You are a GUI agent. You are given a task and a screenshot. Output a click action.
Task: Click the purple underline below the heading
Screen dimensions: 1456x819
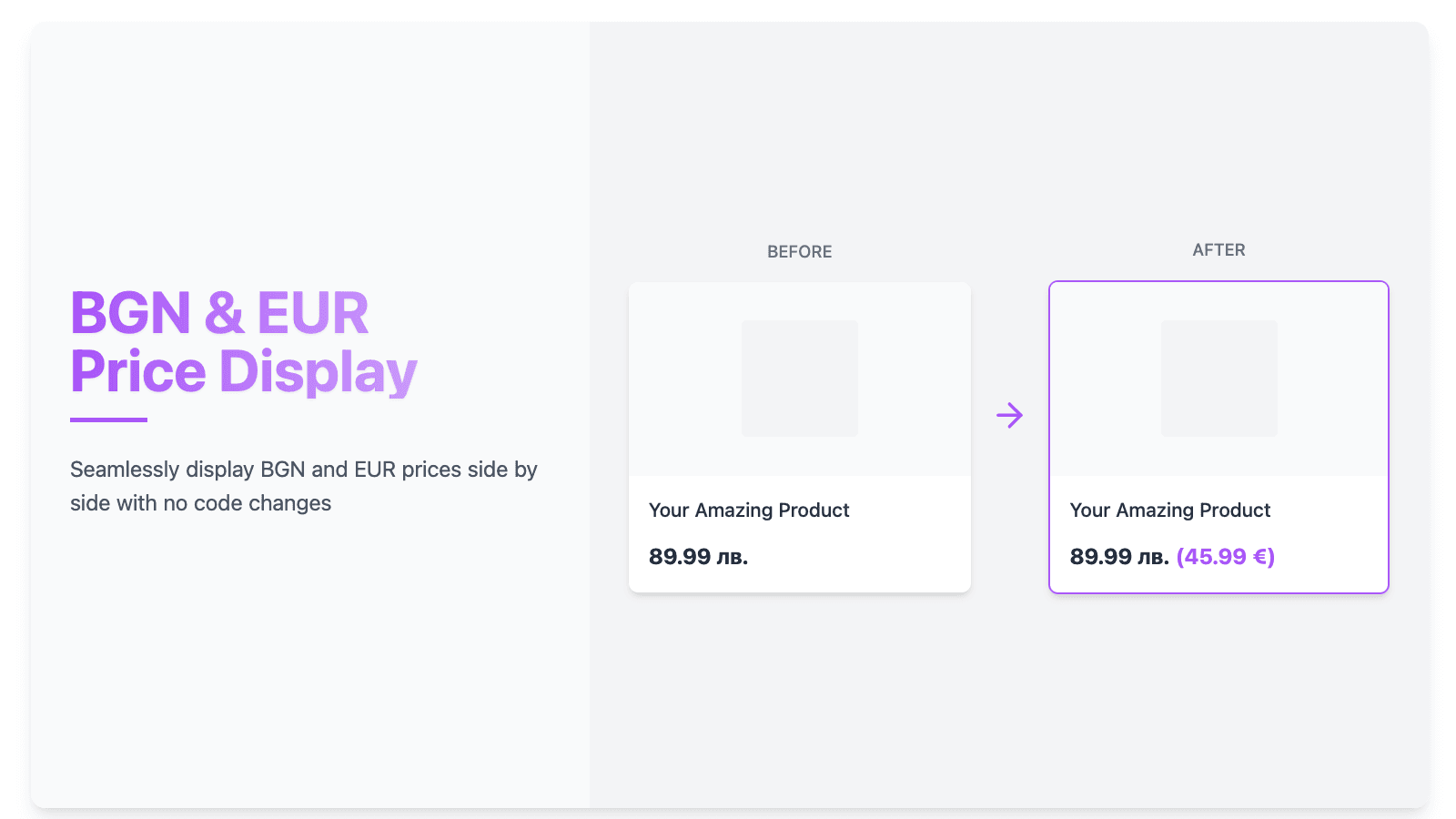108,420
